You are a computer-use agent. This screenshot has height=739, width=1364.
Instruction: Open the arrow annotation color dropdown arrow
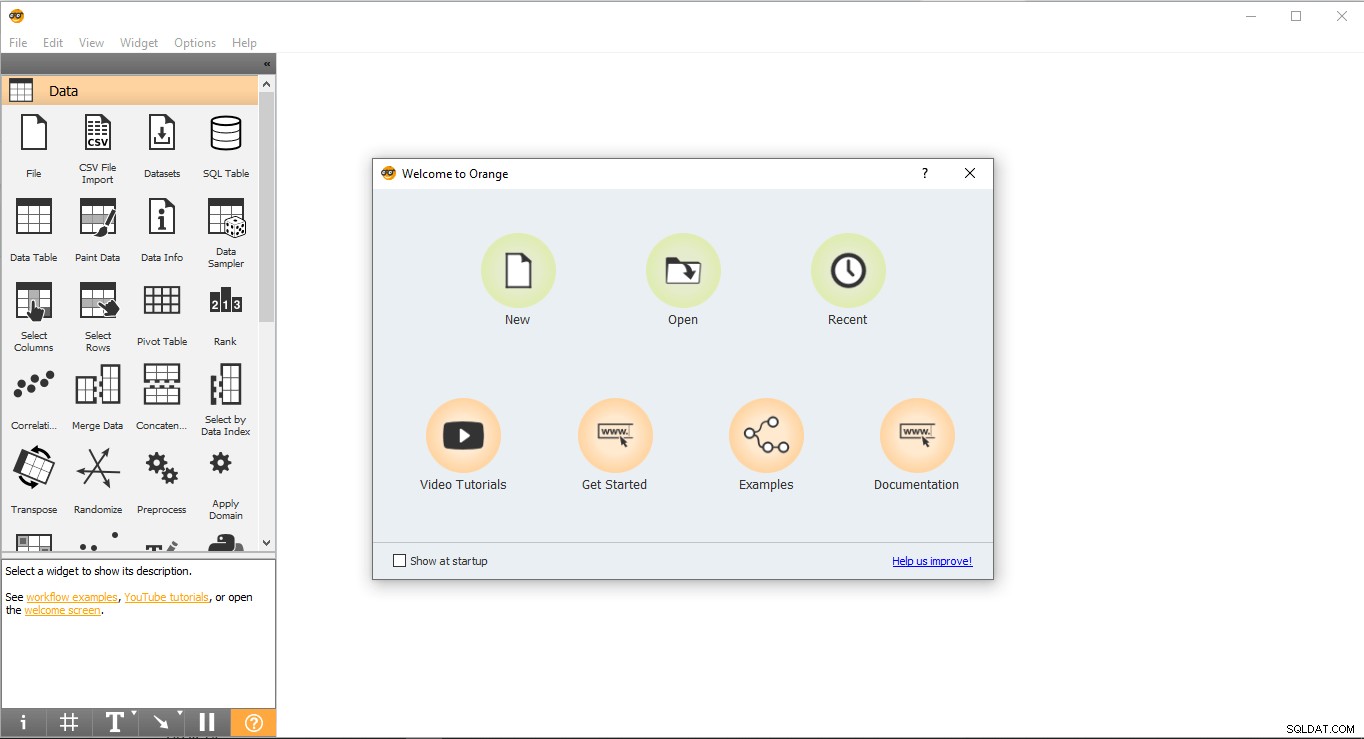(x=180, y=714)
